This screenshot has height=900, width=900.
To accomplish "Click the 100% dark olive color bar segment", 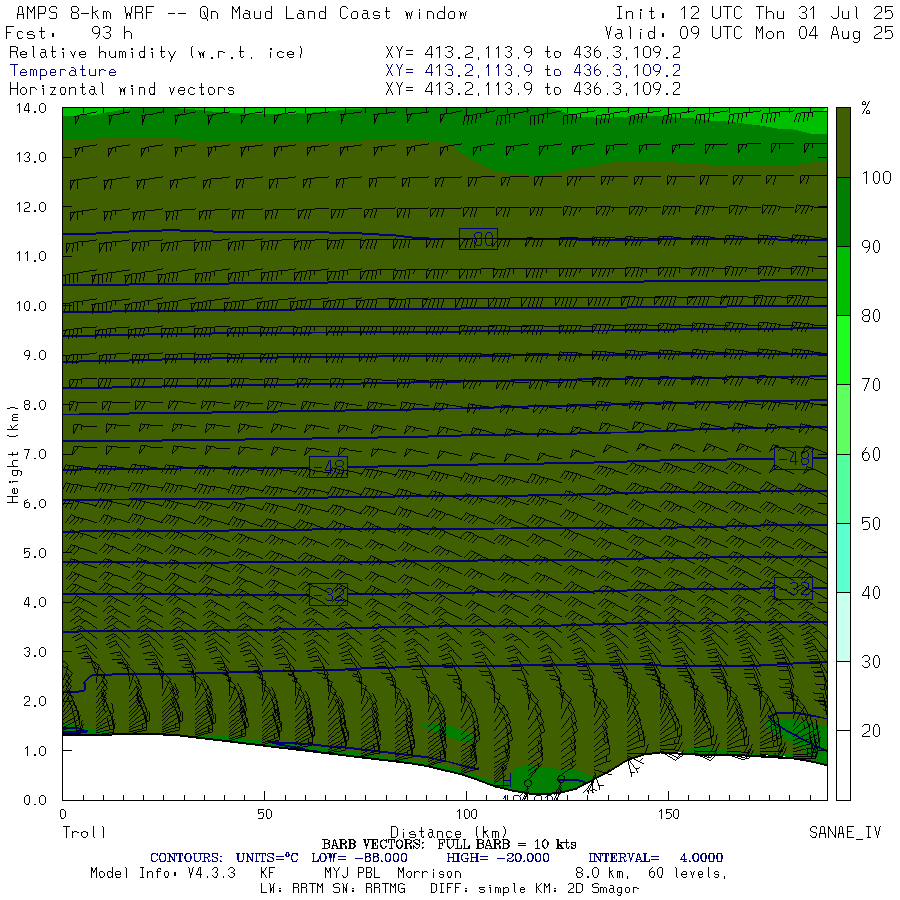I will [843, 142].
